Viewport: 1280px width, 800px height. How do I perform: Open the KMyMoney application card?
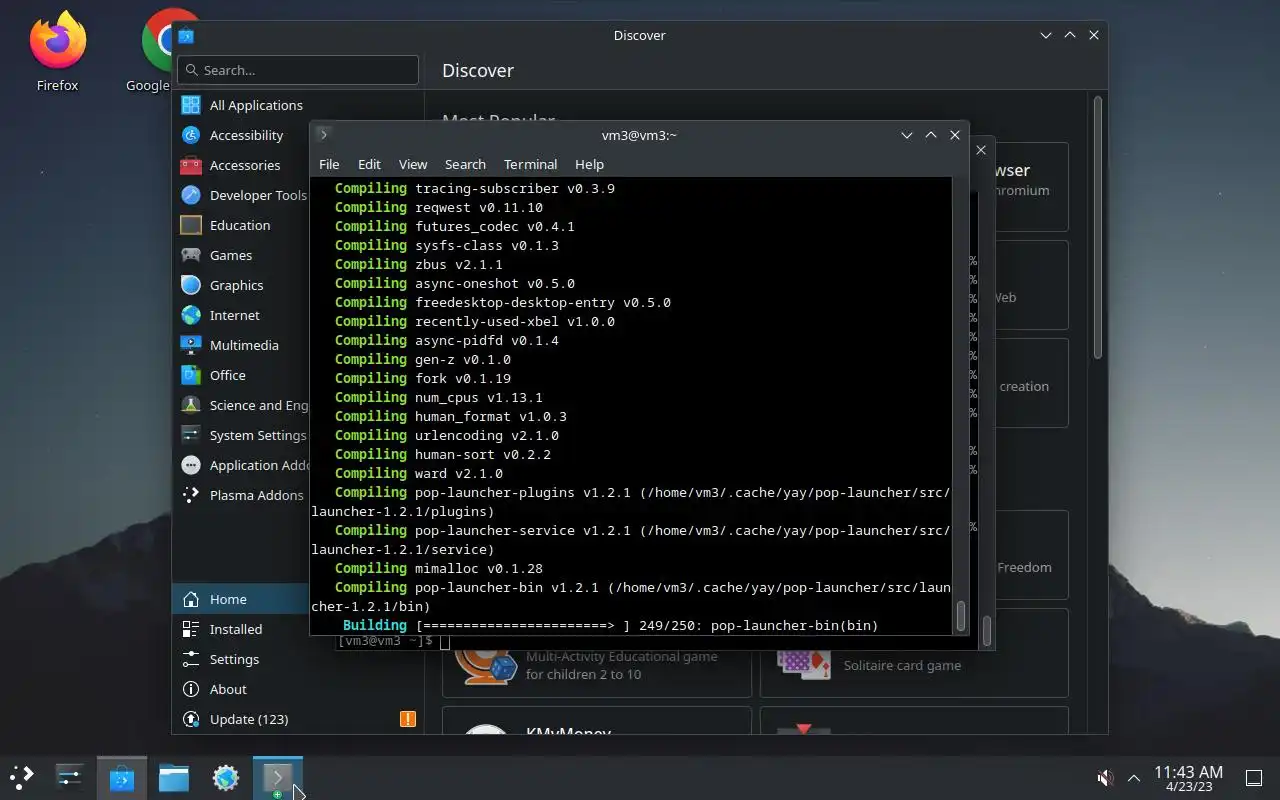pyautogui.click(x=597, y=721)
